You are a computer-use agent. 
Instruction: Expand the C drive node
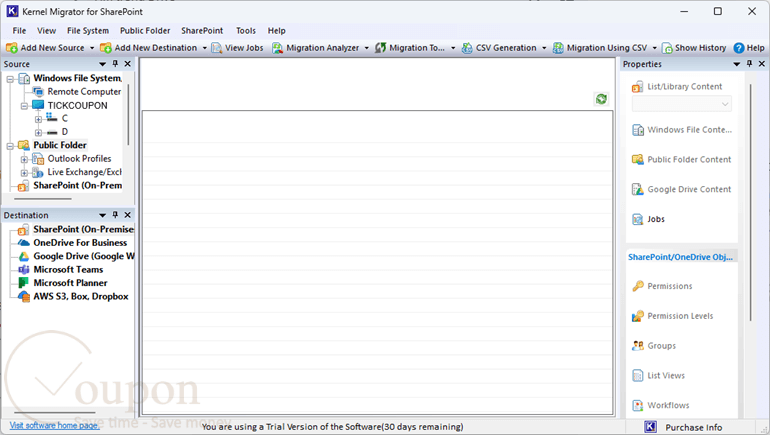38,119
